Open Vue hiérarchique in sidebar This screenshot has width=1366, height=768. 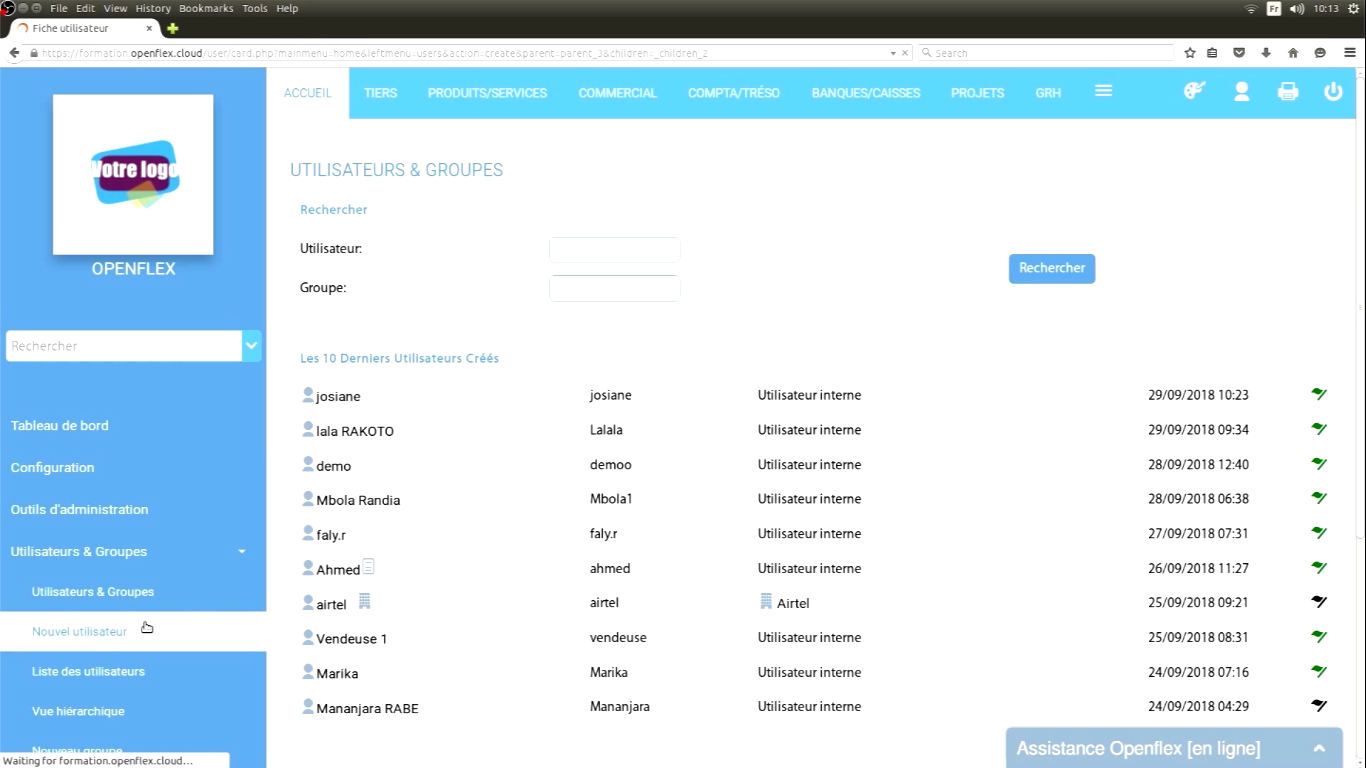tap(78, 712)
